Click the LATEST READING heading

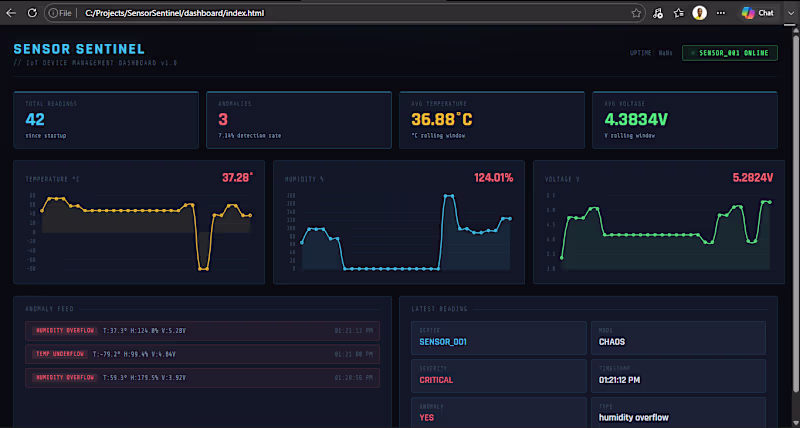[439, 309]
